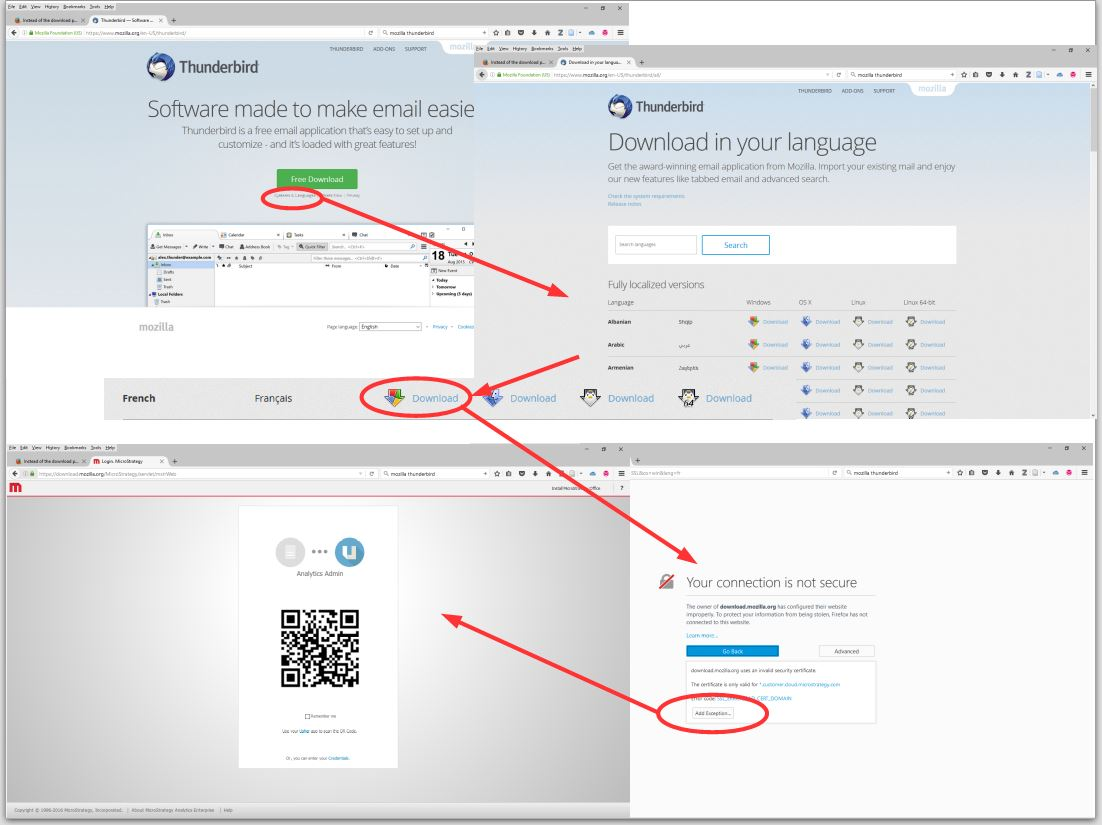Viewport: 1102px width, 825px height.
Task: Open Learn more link on insecure connection page
Action: [x=701, y=635]
